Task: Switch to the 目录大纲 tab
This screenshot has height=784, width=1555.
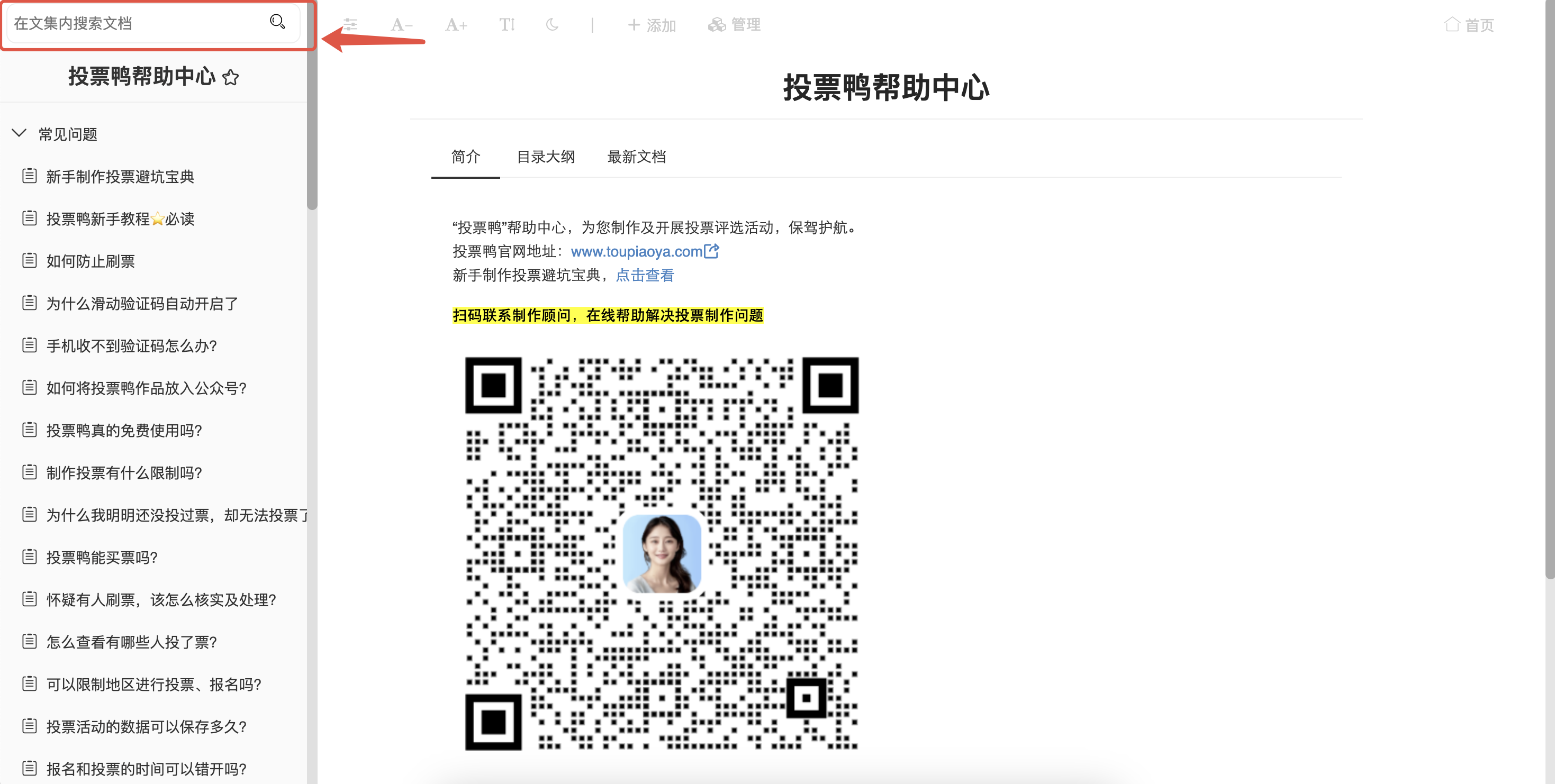Action: tap(546, 157)
